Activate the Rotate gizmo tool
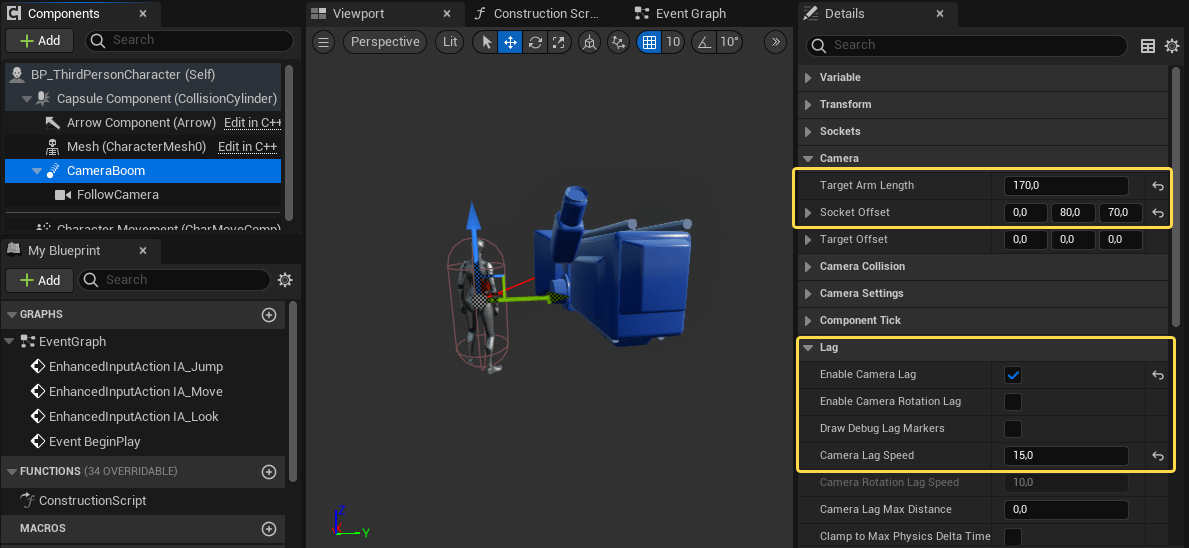This screenshot has width=1189, height=548. (535, 42)
